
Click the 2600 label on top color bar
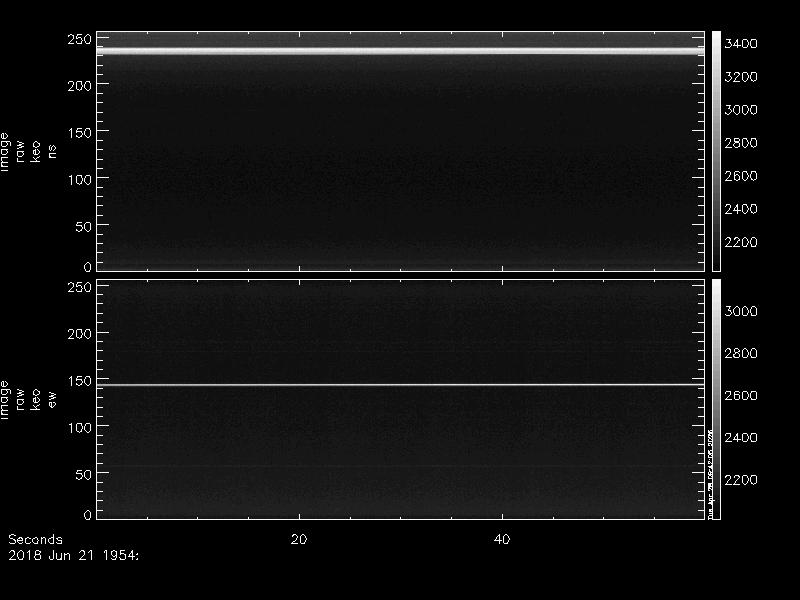click(741, 176)
